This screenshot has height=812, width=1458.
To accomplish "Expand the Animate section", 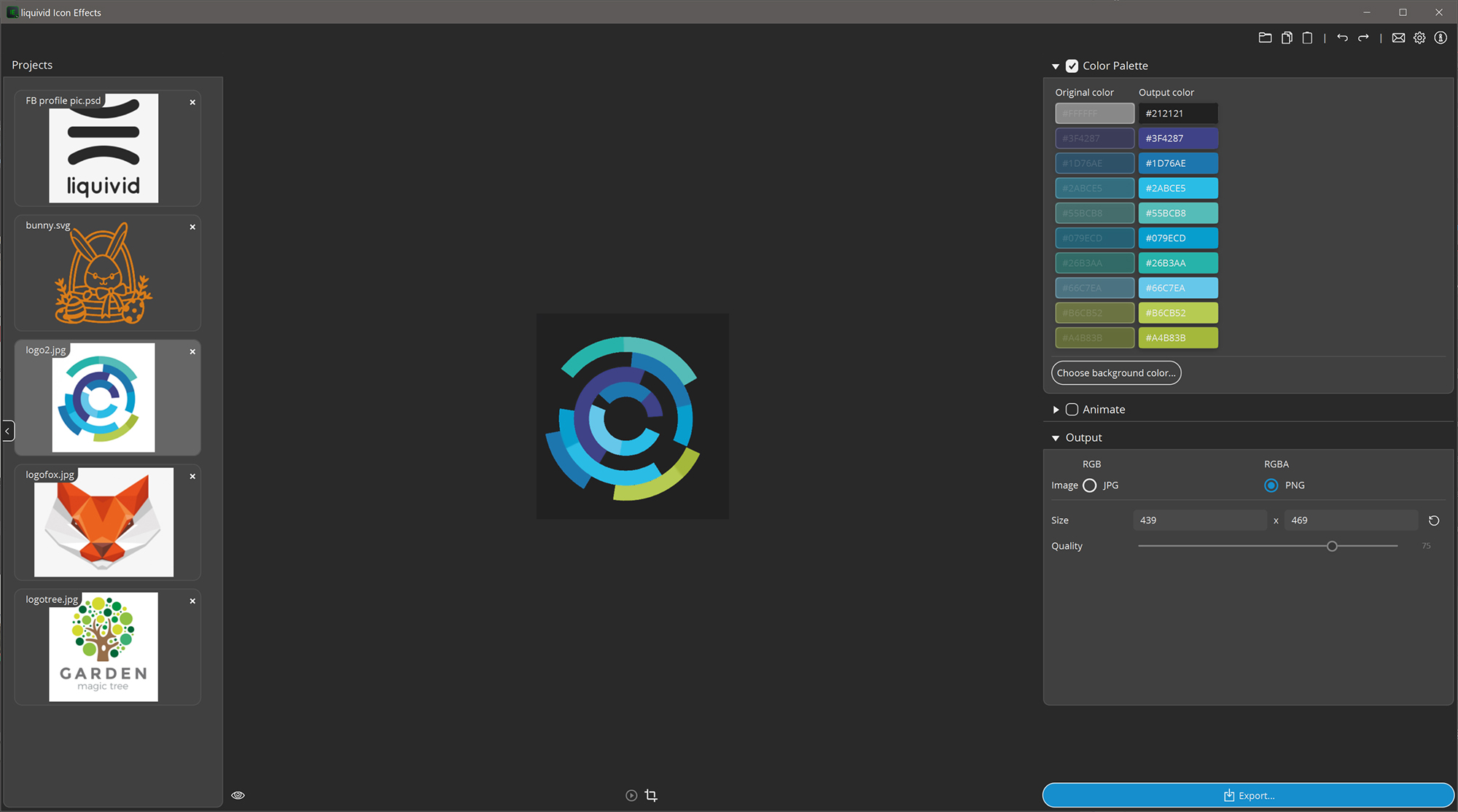I will (1056, 409).
